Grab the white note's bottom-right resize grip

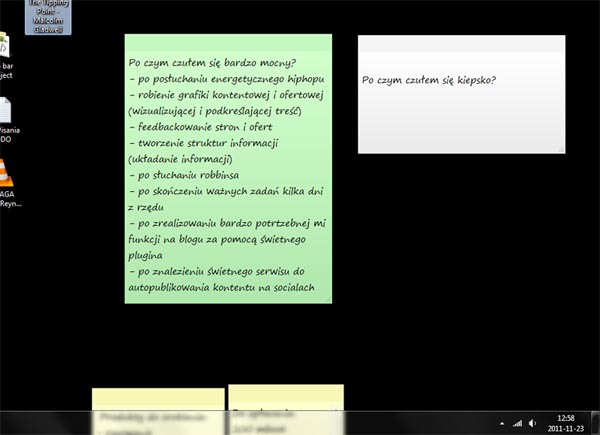(561, 149)
